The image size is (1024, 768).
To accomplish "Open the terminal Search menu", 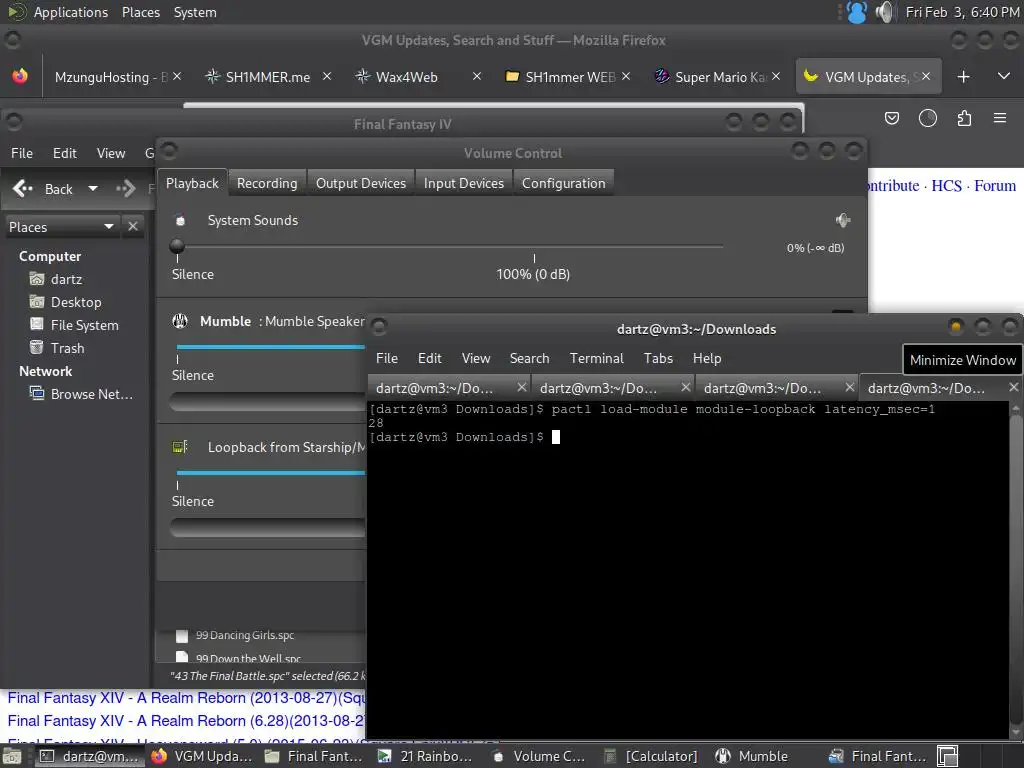I will click(x=530, y=359).
